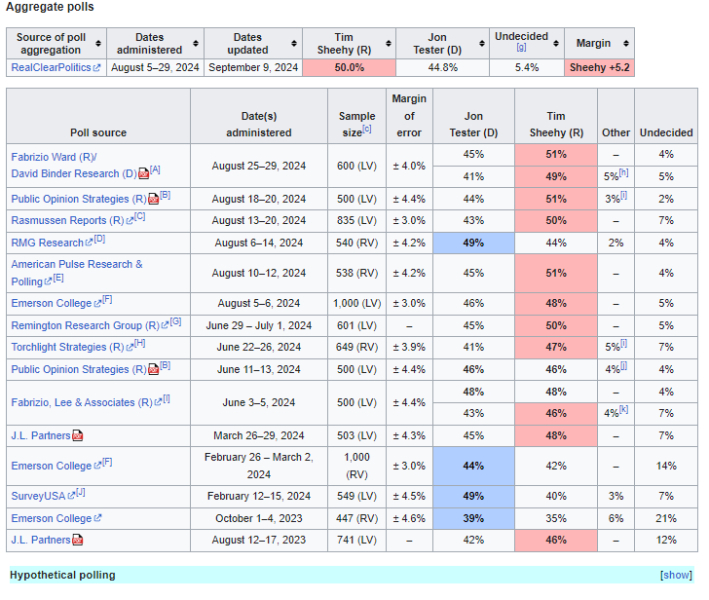Open footnote [c] beside Sample size
Screen dimensions: 709x600
[367, 129]
